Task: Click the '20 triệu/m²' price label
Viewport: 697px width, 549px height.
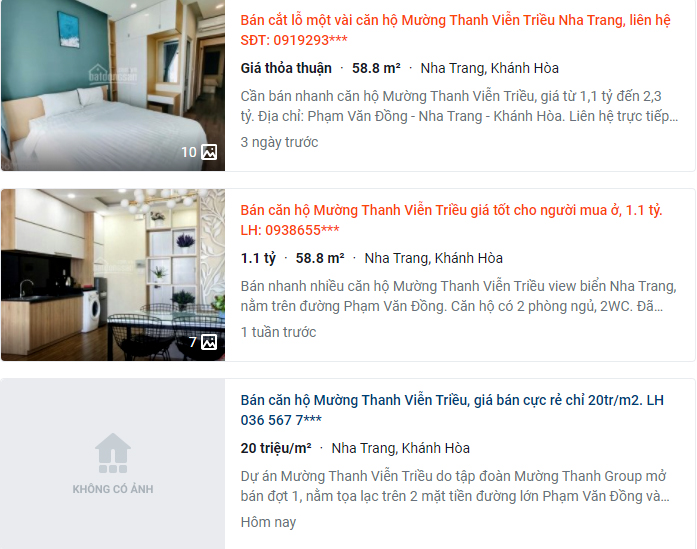Action: point(276,448)
